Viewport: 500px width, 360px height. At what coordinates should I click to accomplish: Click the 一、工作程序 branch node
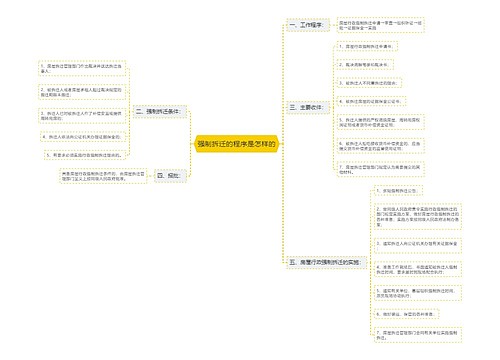click(308, 25)
